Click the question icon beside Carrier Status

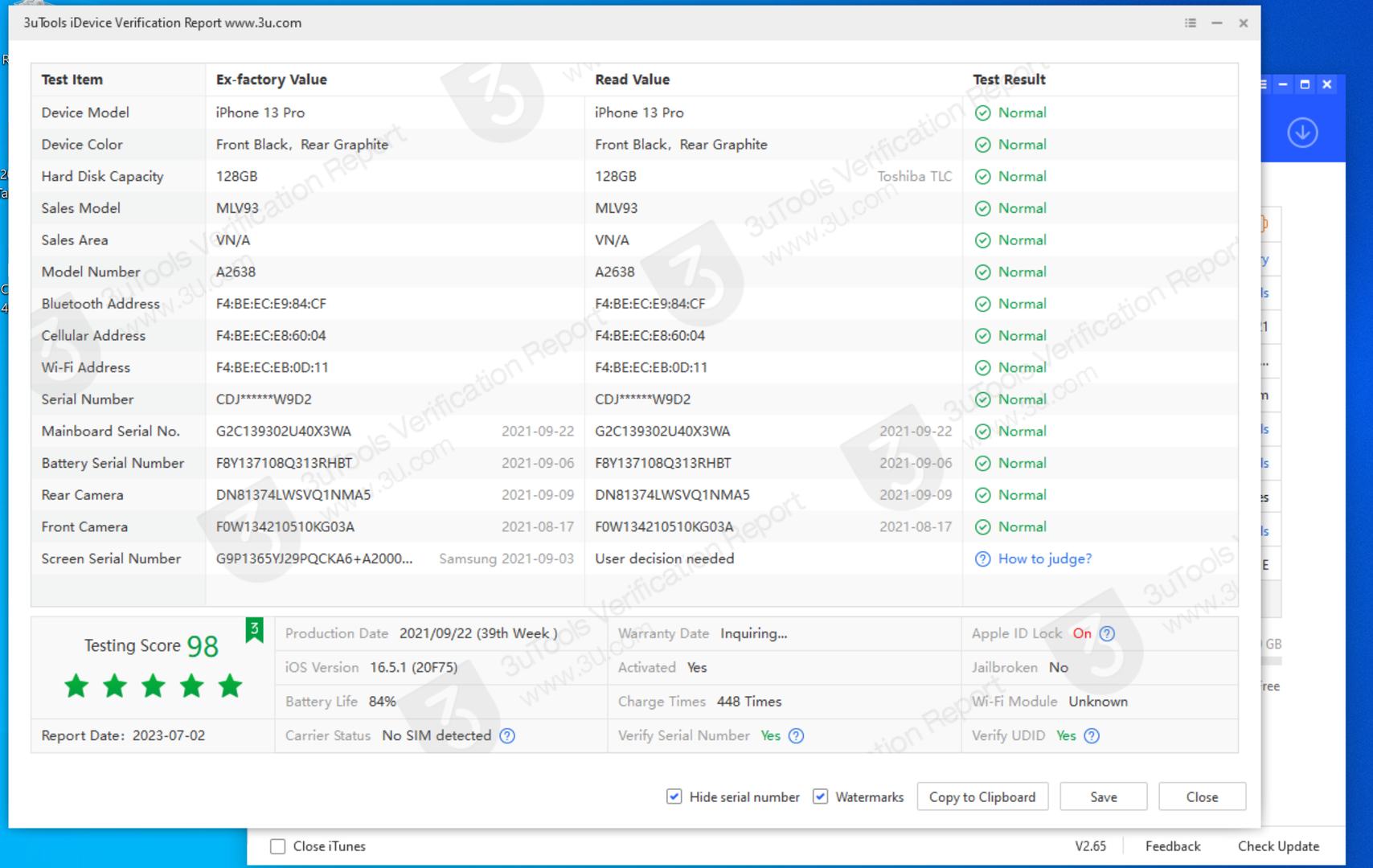pyautogui.click(x=507, y=735)
